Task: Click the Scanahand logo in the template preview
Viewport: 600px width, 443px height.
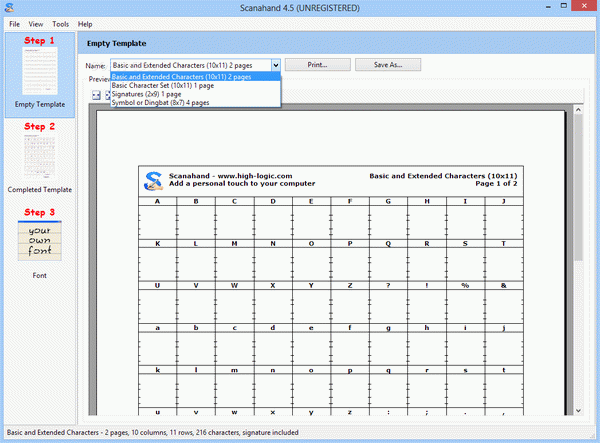Action: 153,181
